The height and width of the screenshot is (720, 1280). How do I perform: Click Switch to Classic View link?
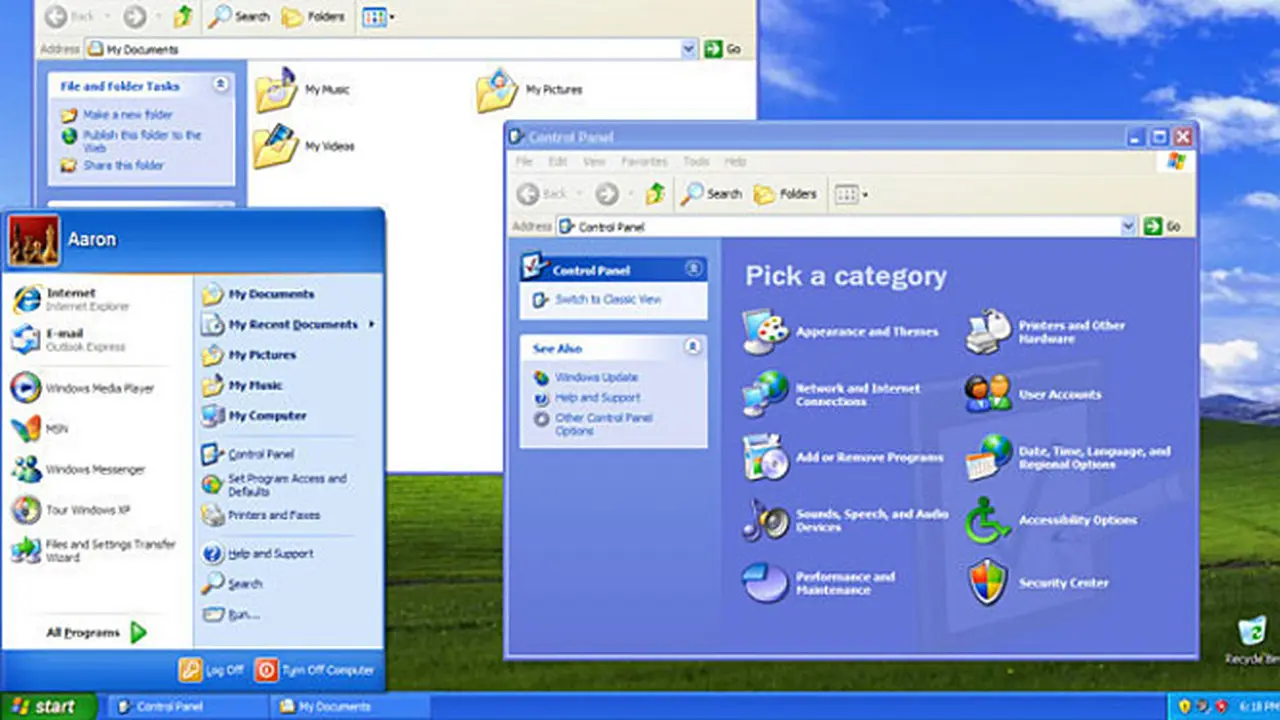608,299
